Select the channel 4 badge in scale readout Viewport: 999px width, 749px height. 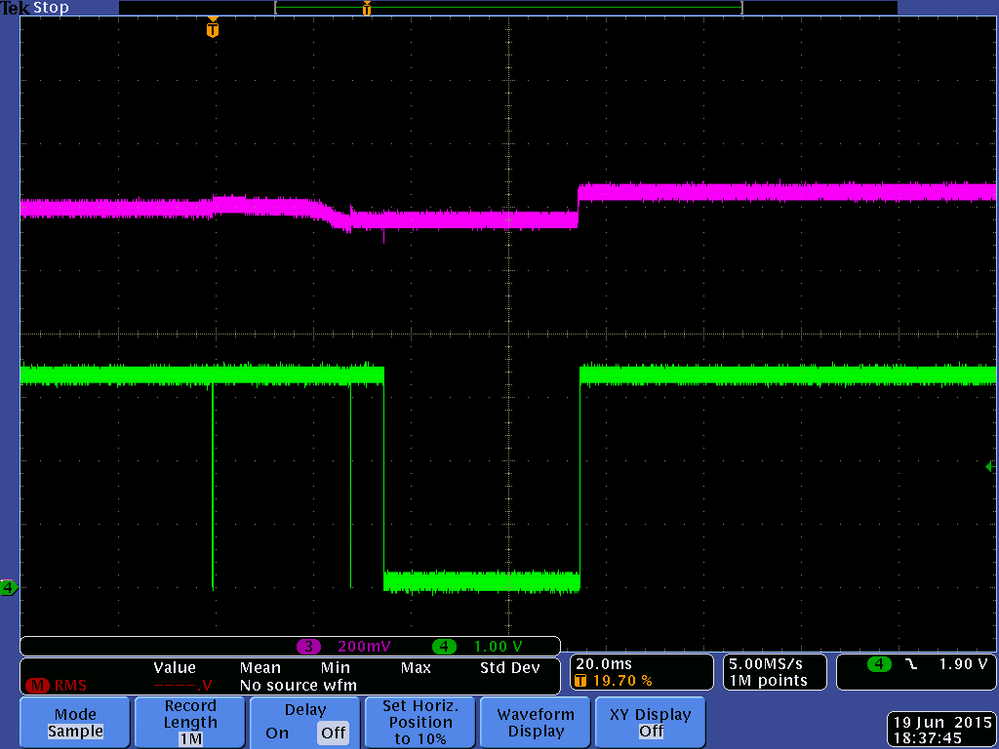pos(444,646)
